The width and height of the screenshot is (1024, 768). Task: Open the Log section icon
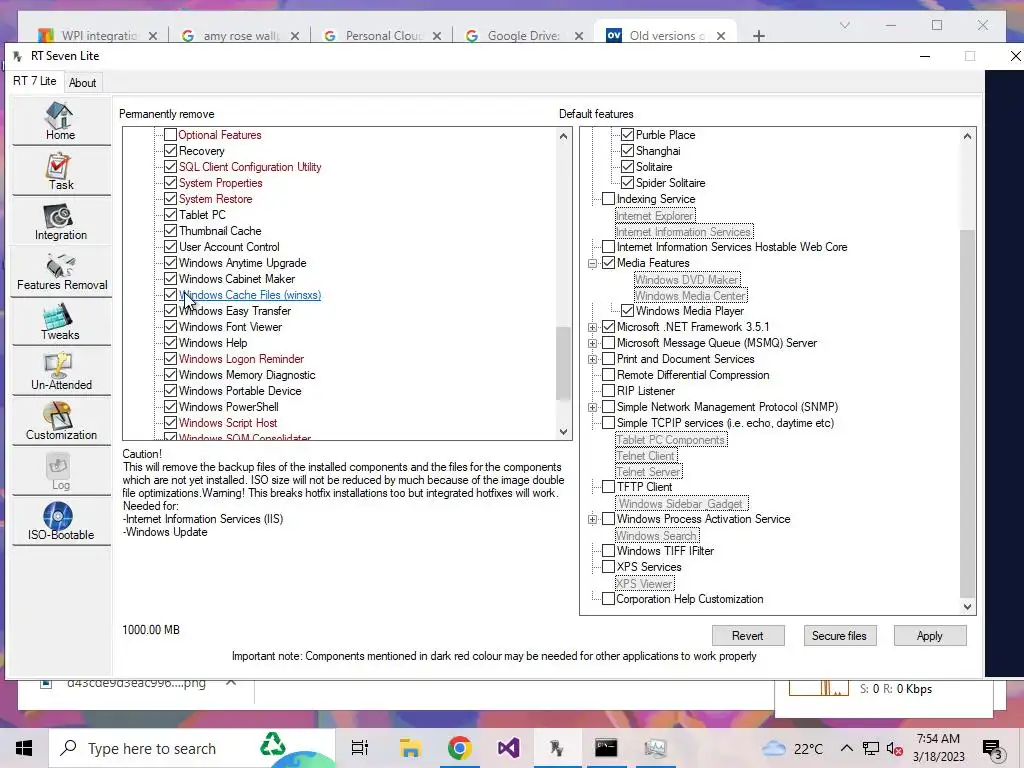click(x=60, y=472)
